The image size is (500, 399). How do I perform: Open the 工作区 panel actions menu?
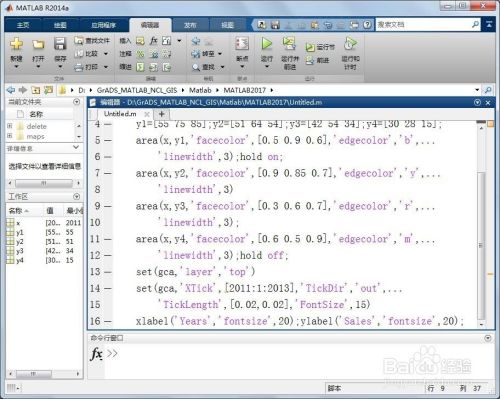point(77,196)
